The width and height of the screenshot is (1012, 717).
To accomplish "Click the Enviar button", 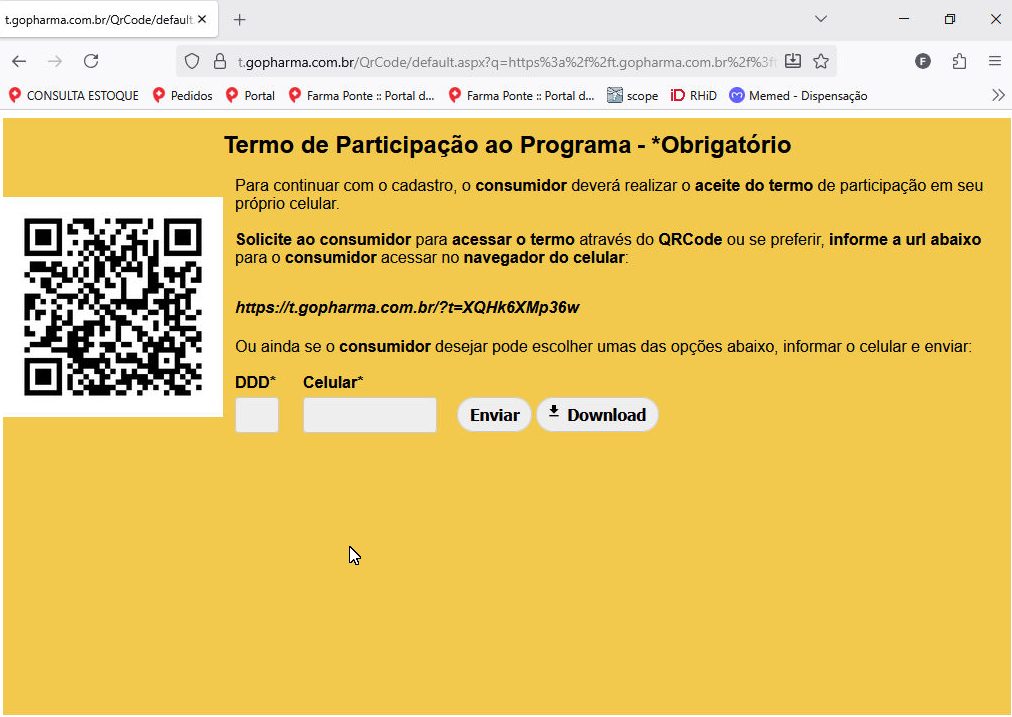I will tap(494, 415).
